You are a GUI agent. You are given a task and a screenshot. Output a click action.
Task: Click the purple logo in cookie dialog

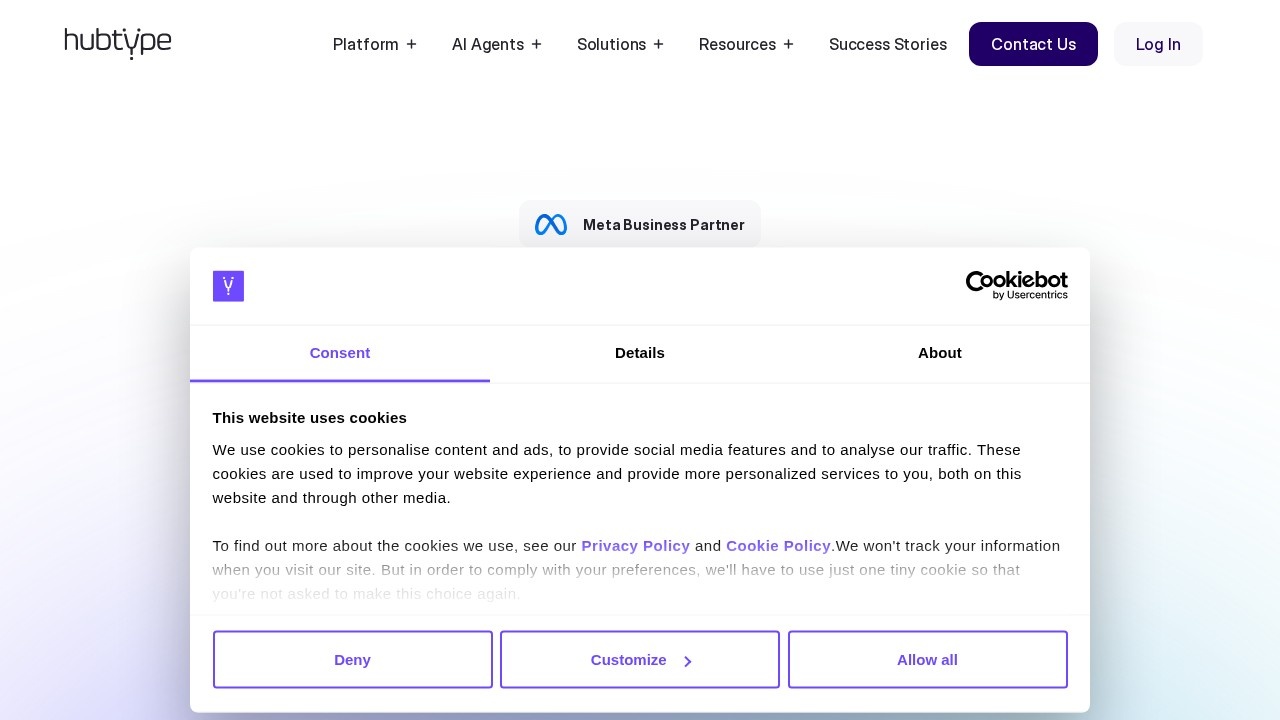(228, 286)
